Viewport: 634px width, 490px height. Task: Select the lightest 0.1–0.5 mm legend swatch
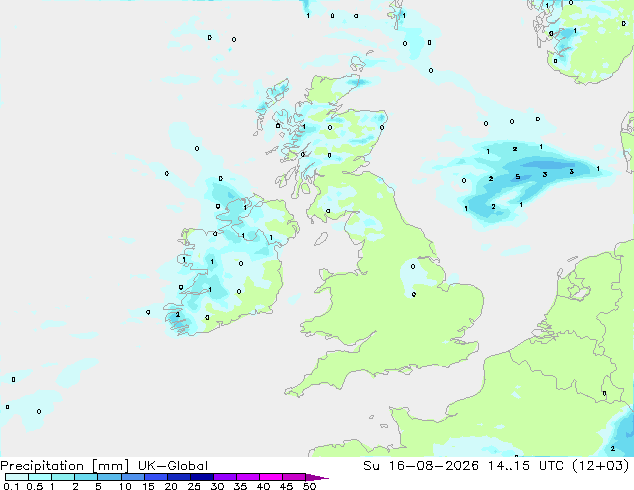17,477
